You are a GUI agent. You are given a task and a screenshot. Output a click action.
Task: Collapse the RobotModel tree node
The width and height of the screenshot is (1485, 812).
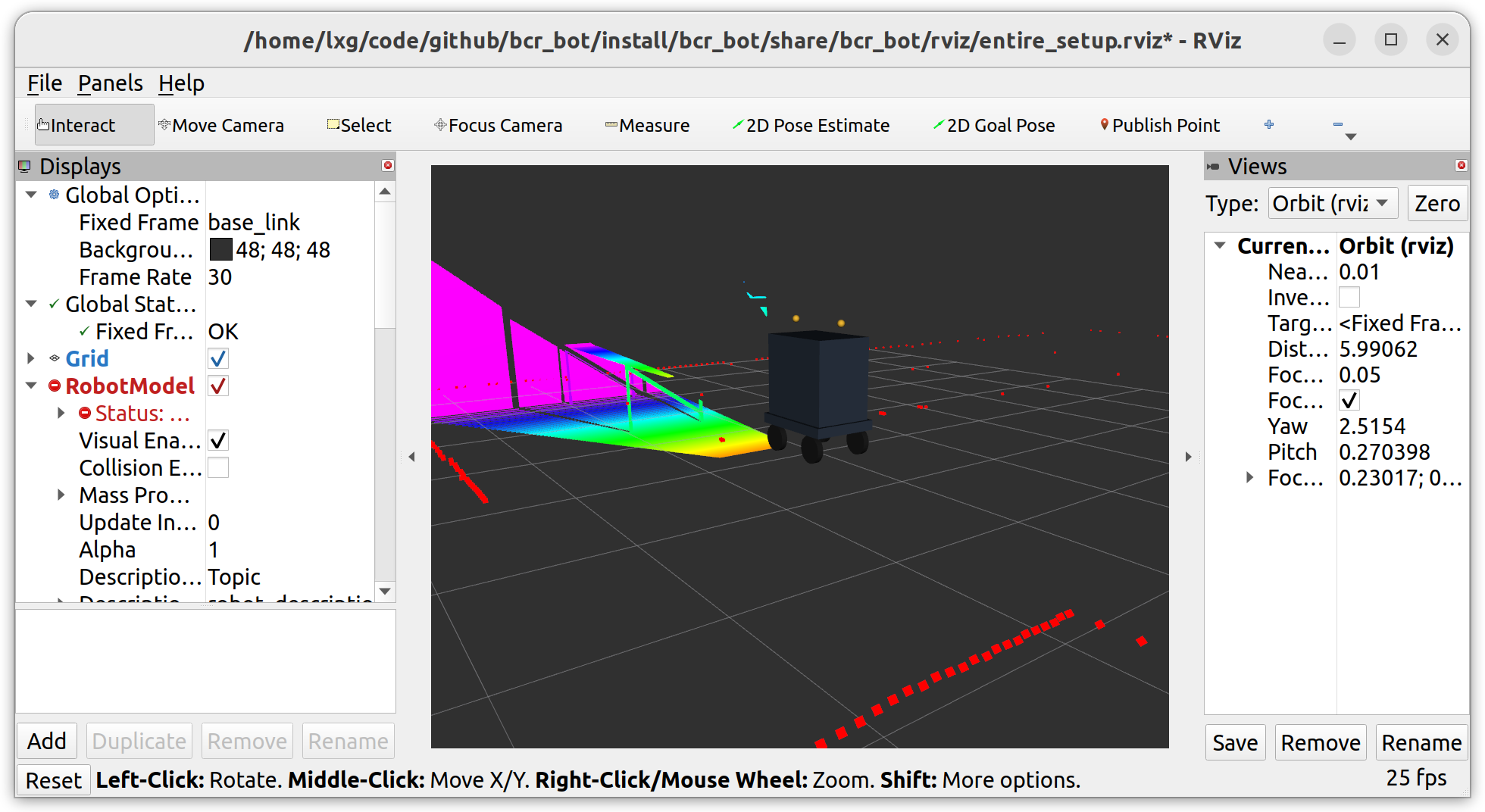pos(31,386)
